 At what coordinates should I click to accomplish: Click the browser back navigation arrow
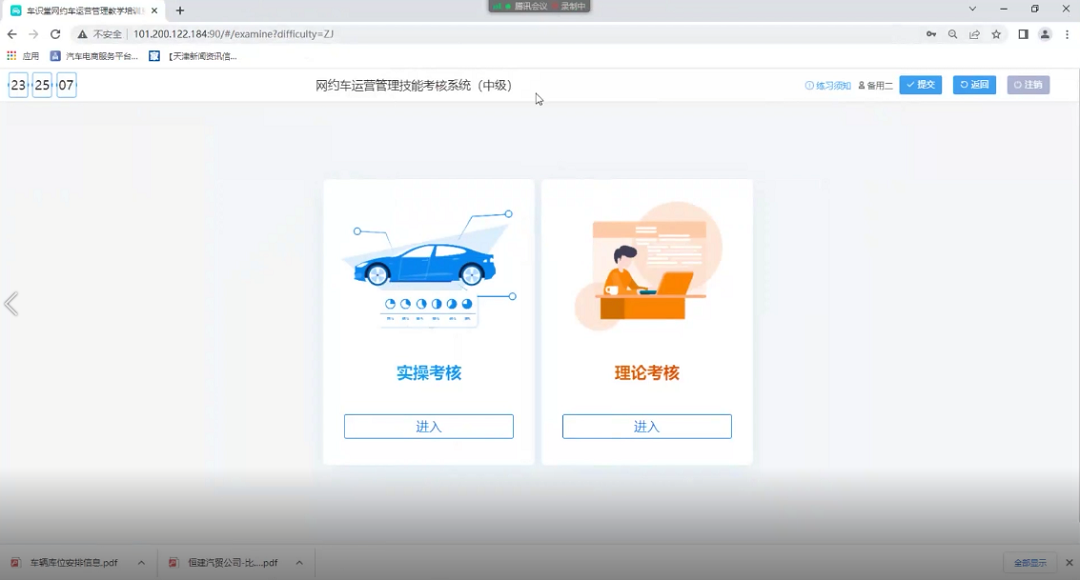(x=11, y=33)
